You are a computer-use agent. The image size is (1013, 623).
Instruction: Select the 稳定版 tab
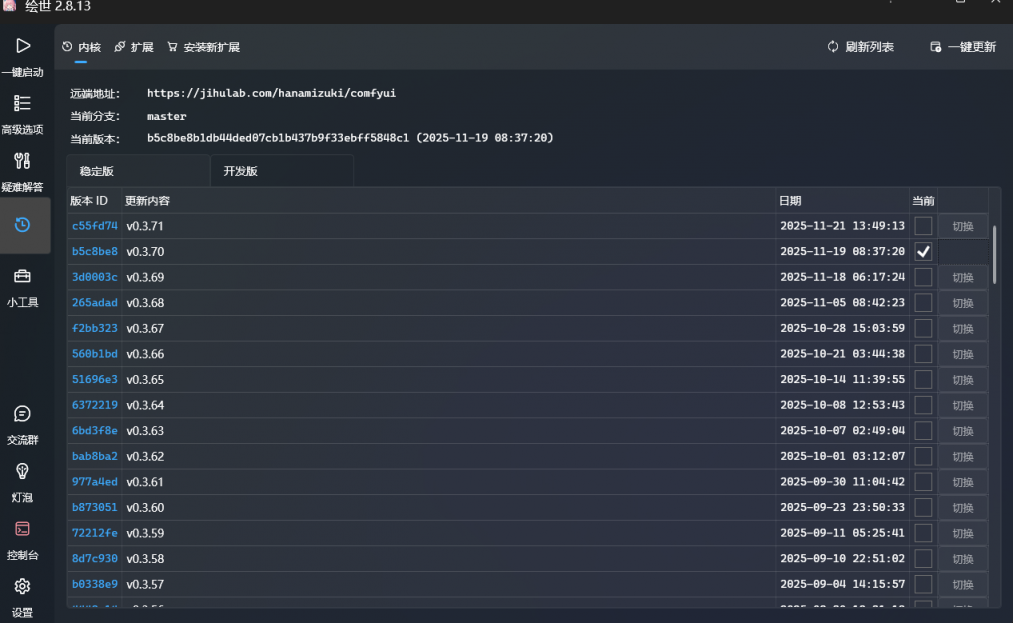[97, 171]
